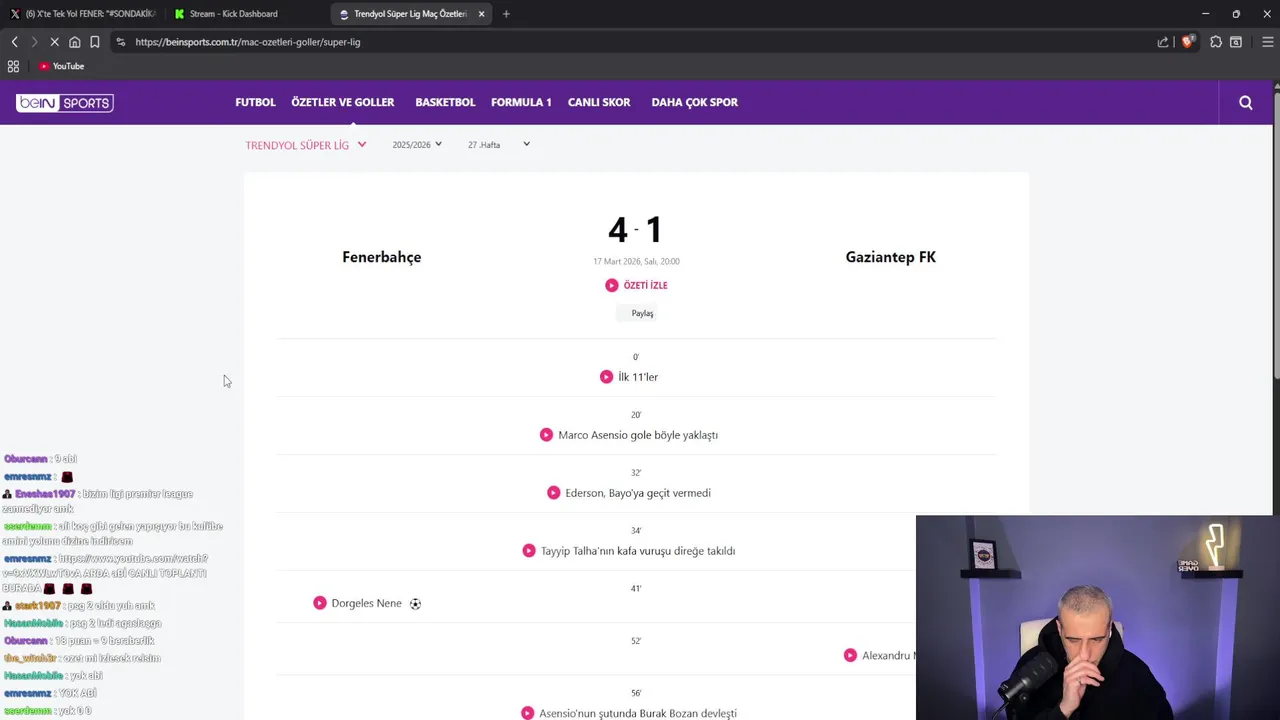Click the Fenerbahçe team name
This screenshot has height=720, width=1280.
382,257
